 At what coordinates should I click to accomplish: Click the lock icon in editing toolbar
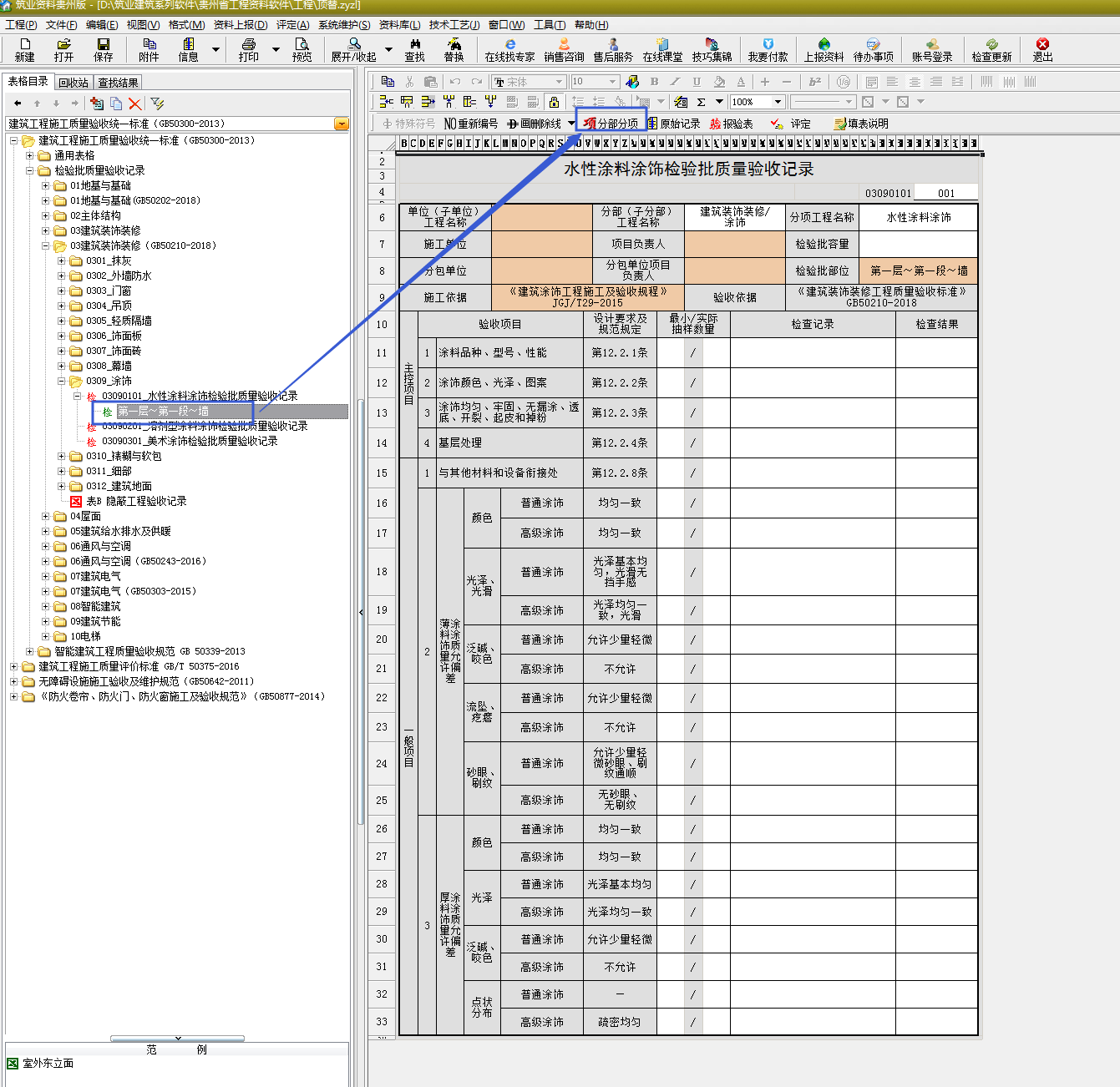(553, 102)
